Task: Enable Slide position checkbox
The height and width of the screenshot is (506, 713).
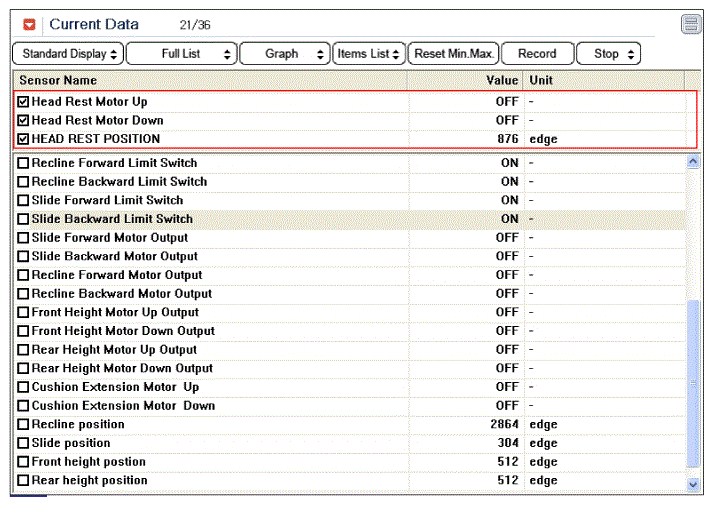Action: point(23,443)
